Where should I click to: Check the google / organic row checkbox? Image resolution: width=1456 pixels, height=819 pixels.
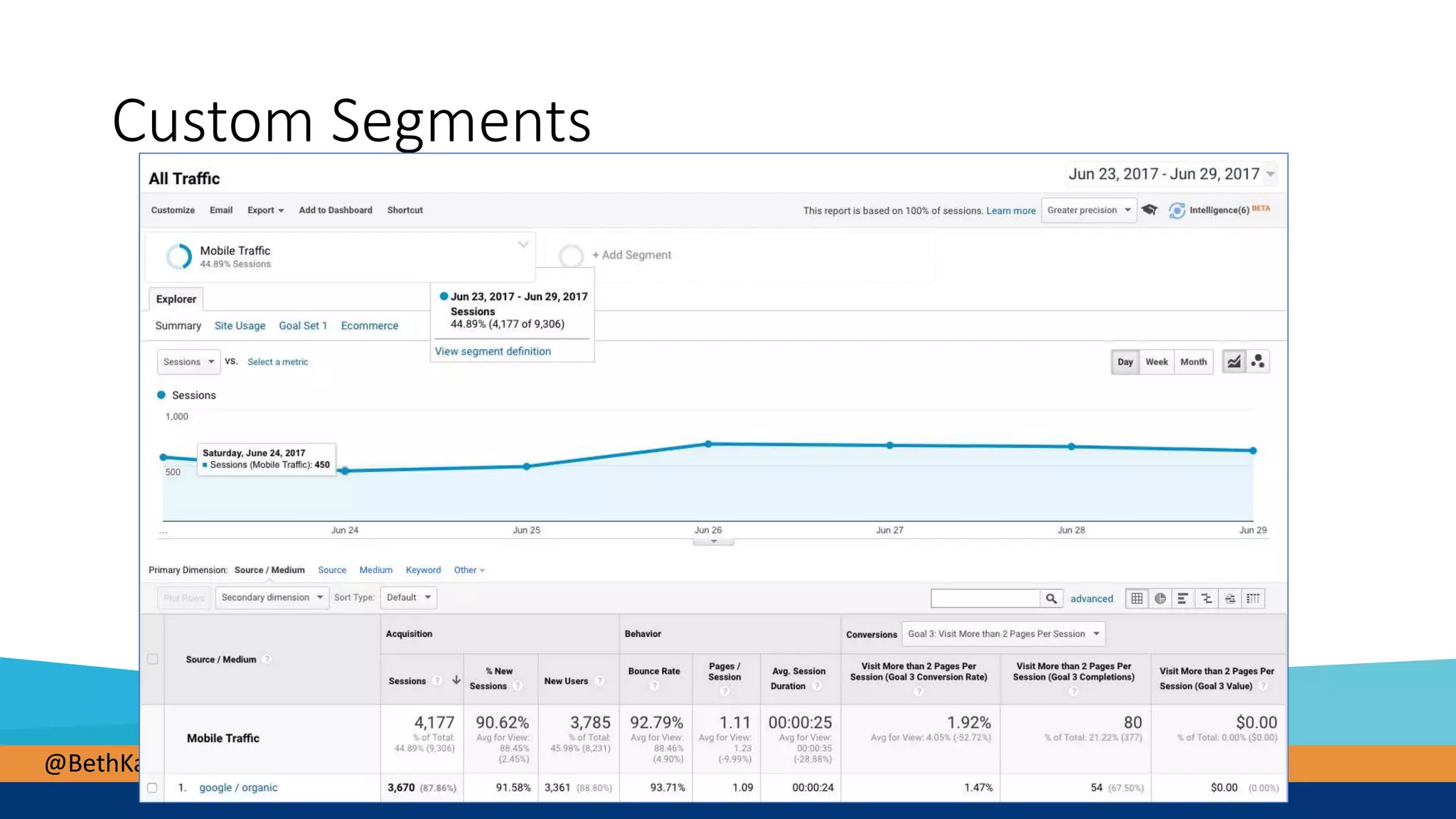pyautogui.click(x=152, y=788)
